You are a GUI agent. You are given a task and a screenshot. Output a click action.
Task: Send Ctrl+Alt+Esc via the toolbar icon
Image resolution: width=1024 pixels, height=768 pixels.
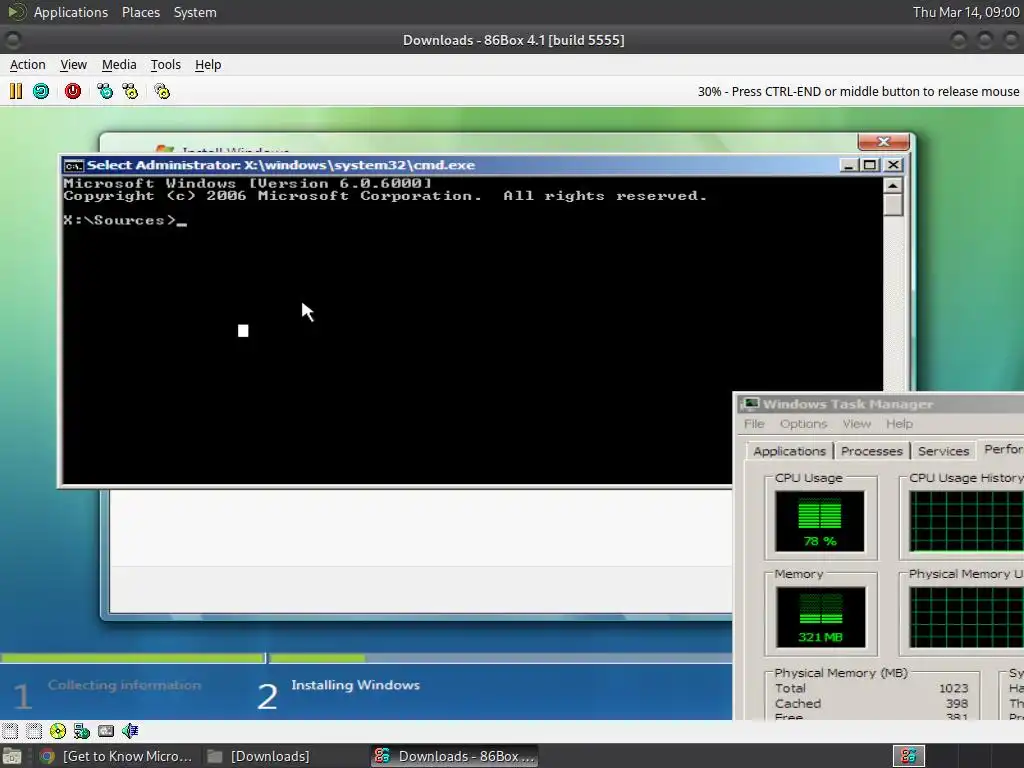click(x=131, y=91)
